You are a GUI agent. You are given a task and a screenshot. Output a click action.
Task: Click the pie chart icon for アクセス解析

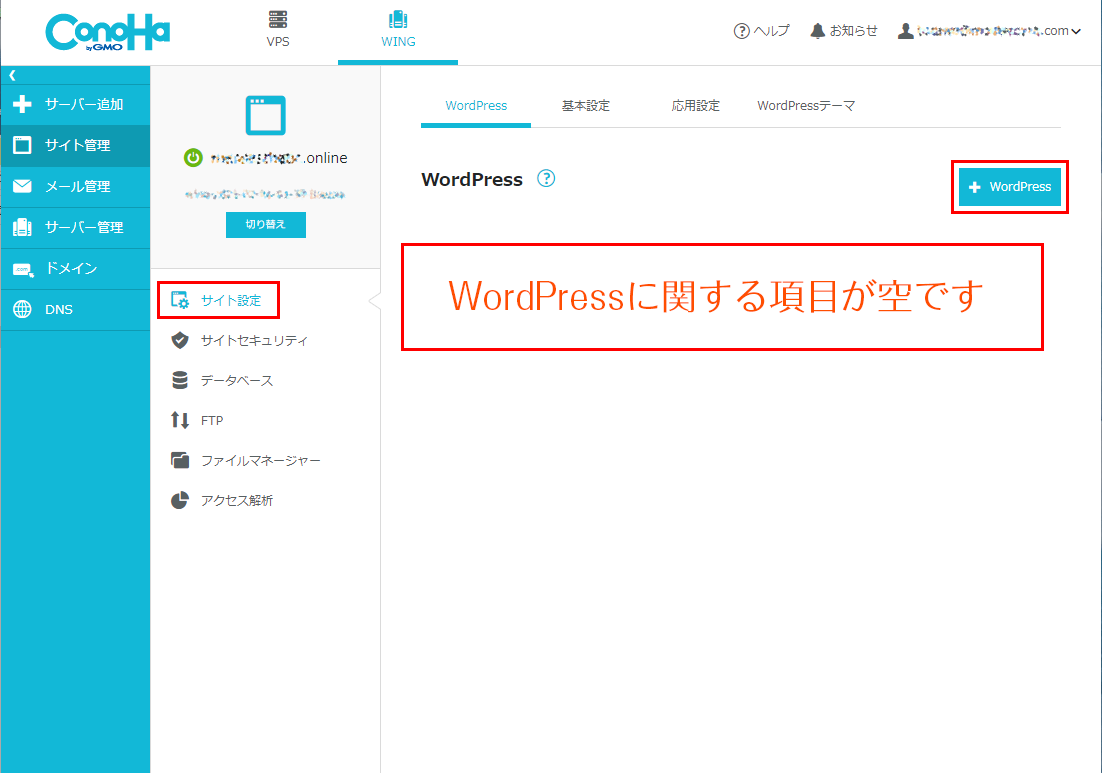click(180, 500)
